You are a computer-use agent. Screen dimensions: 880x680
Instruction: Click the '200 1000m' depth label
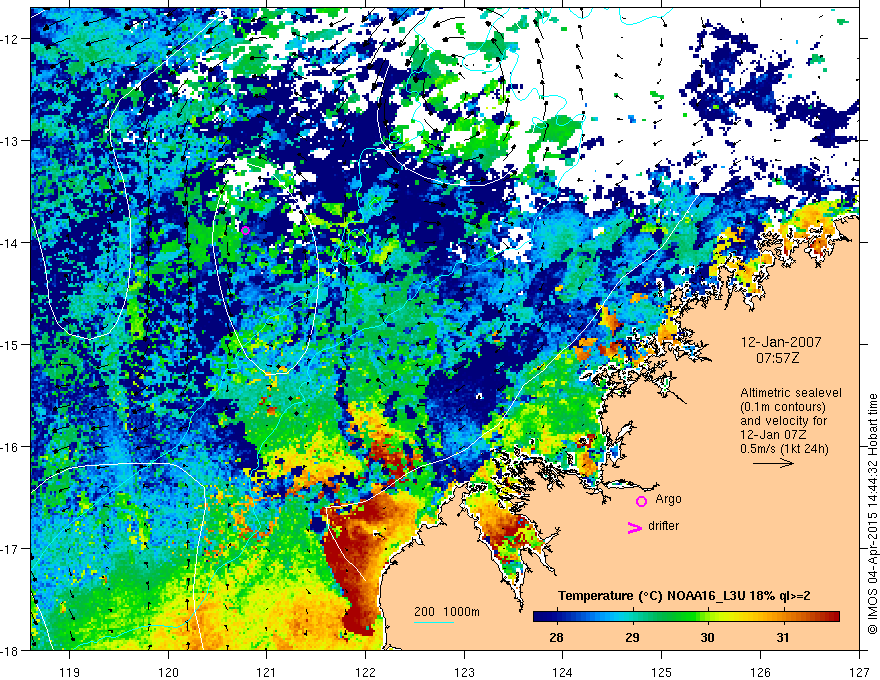coord(447,612)
